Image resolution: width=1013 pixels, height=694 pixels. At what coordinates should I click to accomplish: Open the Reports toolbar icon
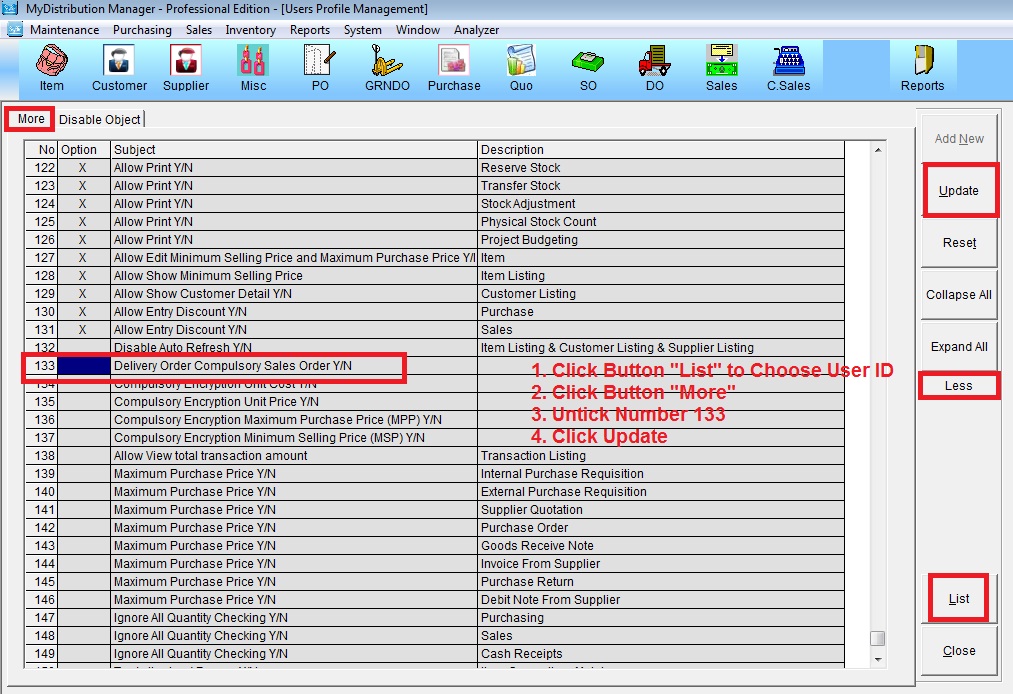click(x=922, y=68)
